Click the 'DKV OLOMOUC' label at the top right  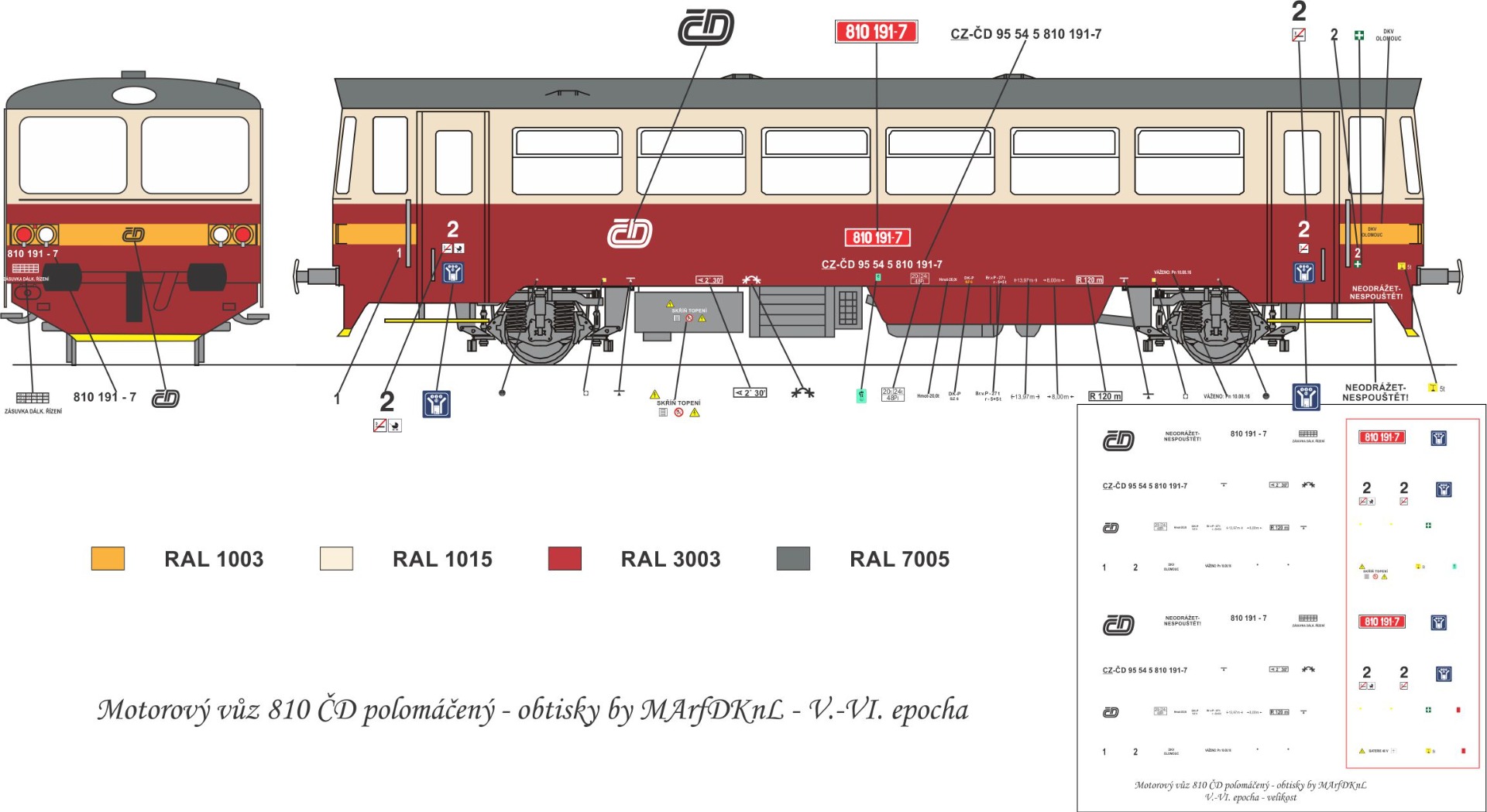coord(1388,35)
